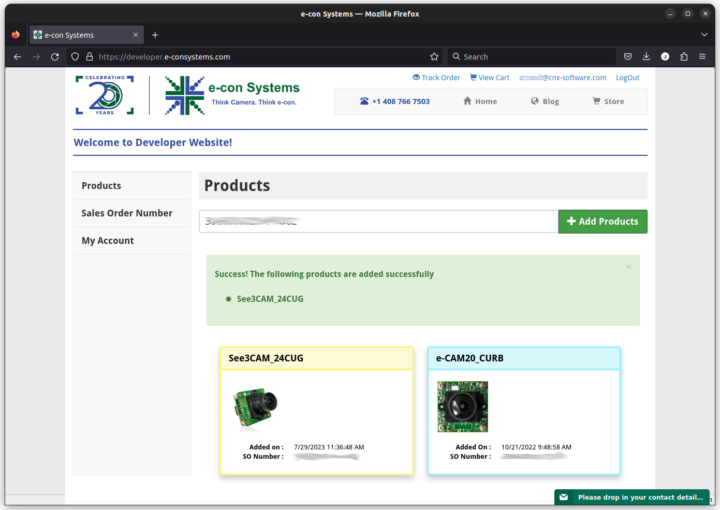Viewport: 720px width, 510px height.
Task: Click the LogOut link
Action: [x=627, y=78]
